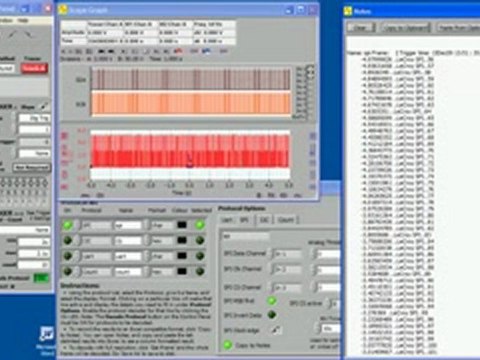
Task: Edit the name field in the SPI row
Action: 128,225
